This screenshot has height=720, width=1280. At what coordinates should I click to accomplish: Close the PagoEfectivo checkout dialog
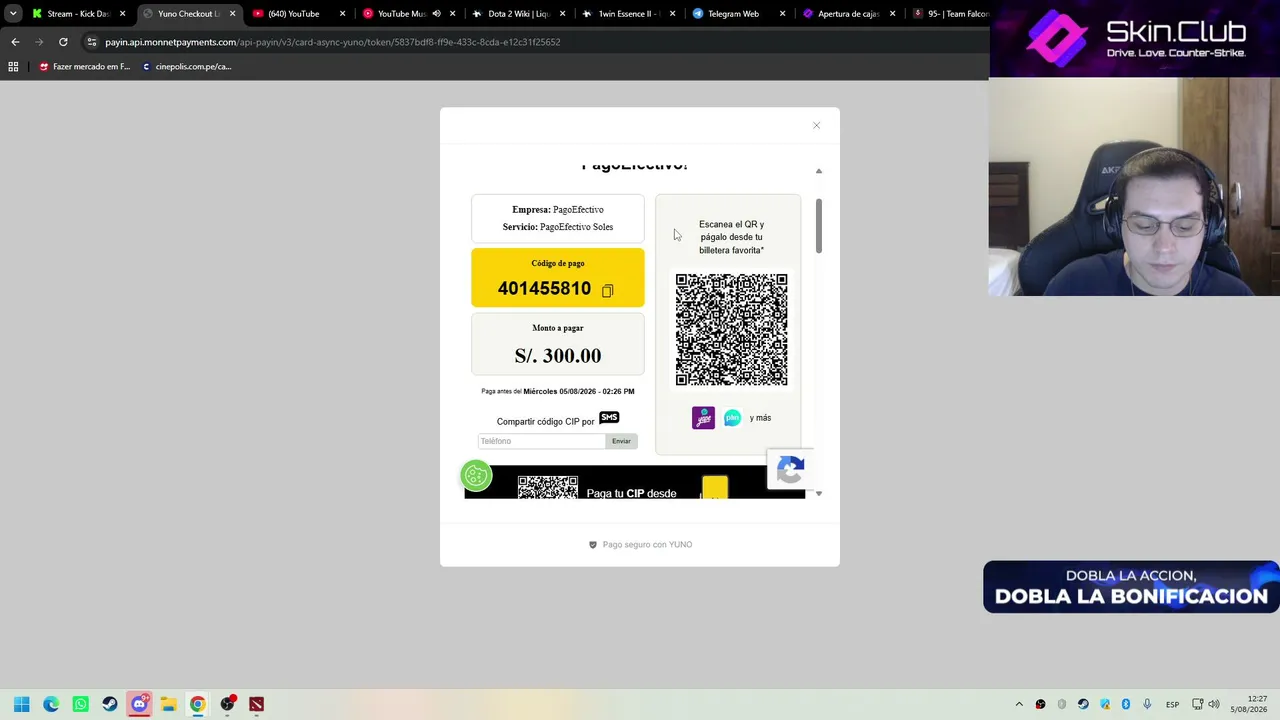pyautogui.click(x=816, y=125)
